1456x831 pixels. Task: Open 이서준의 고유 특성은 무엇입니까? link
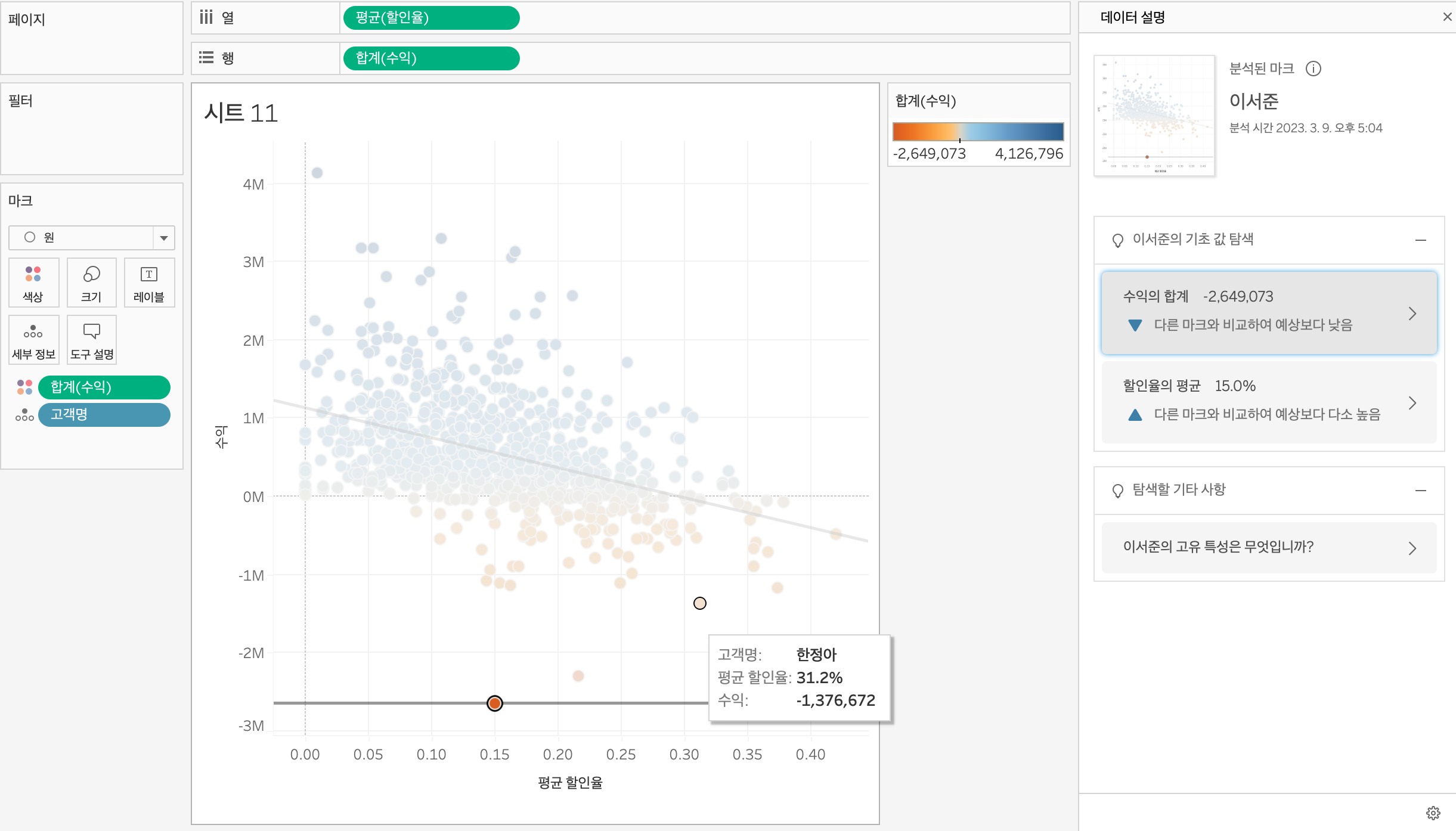(1269, 547)
